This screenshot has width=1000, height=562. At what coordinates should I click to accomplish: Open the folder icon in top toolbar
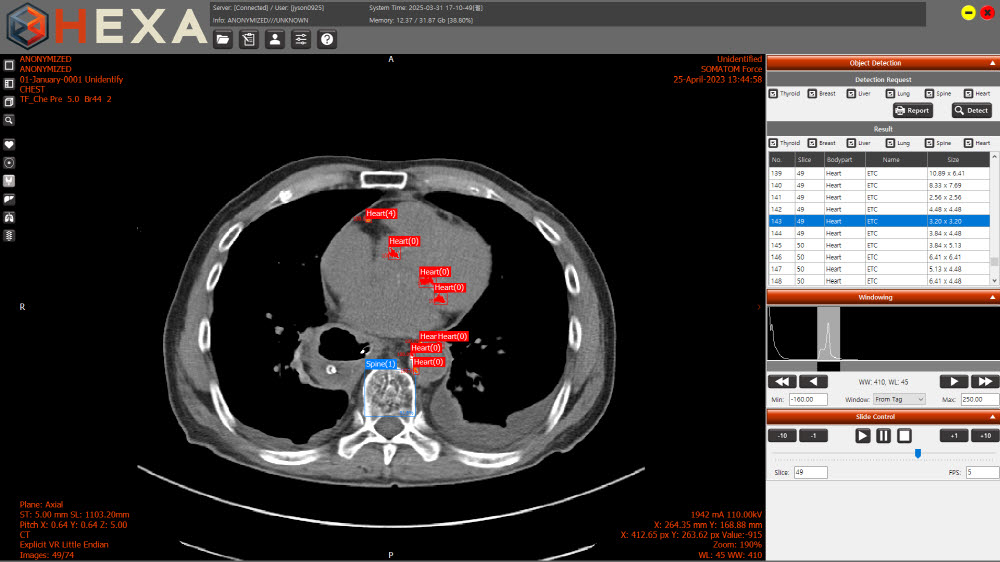click(223, 39)
